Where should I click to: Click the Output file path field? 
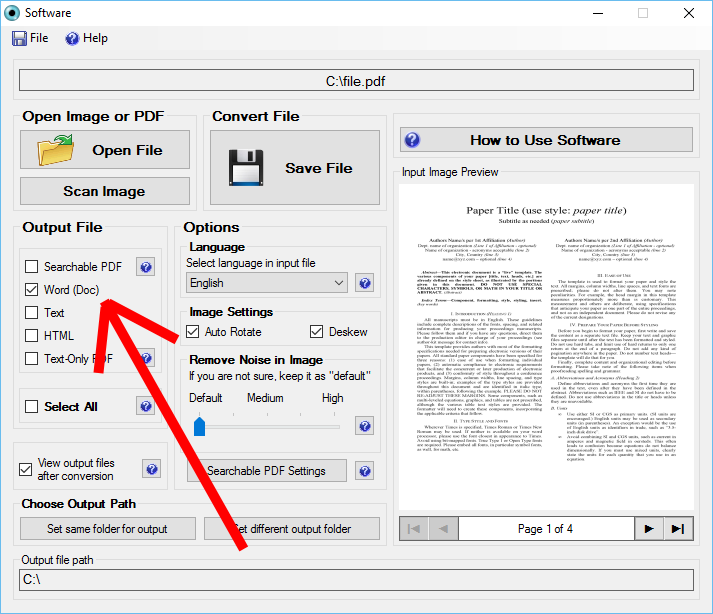[x=356, y=580]
